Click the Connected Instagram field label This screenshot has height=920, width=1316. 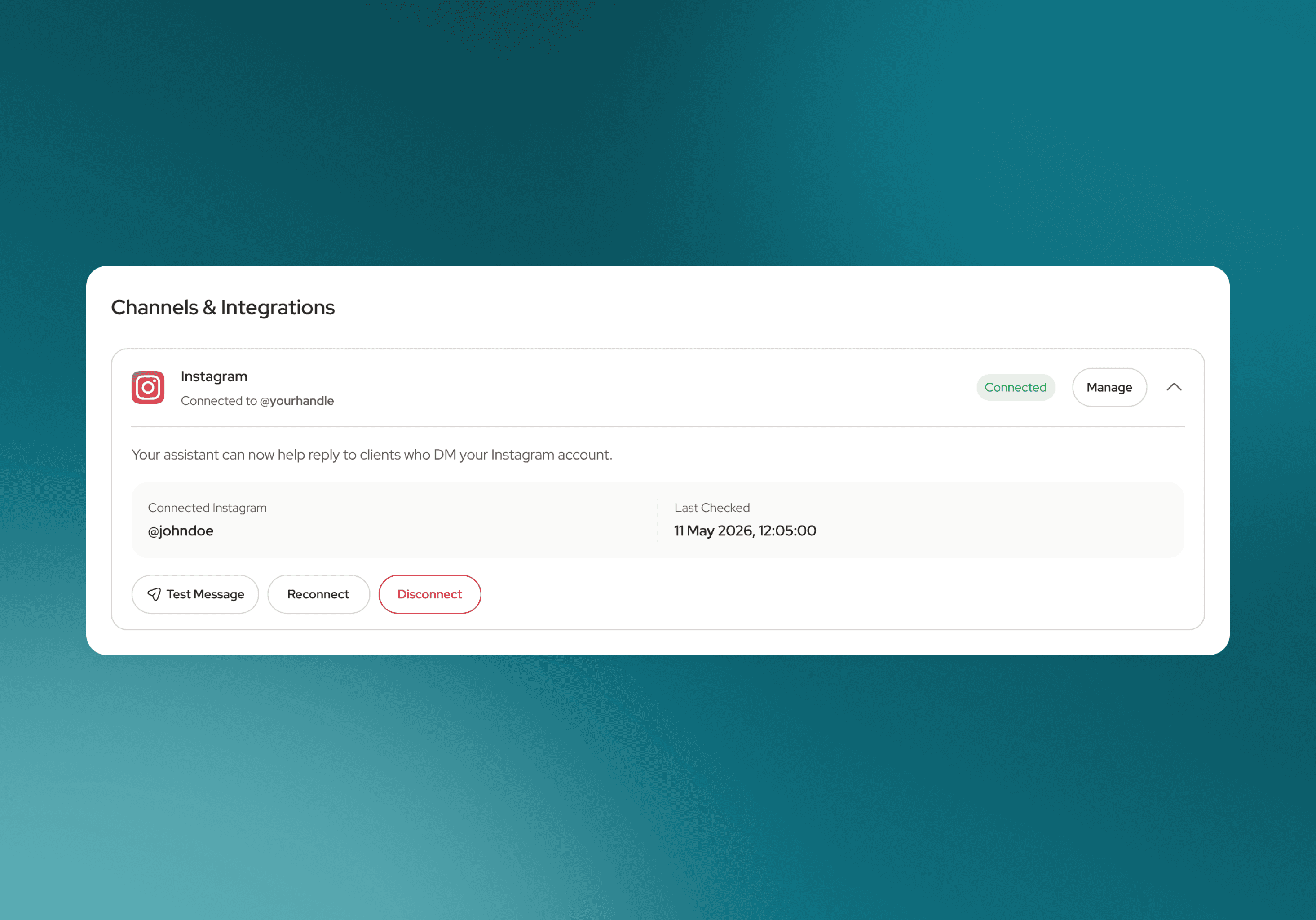coord(208,507)
